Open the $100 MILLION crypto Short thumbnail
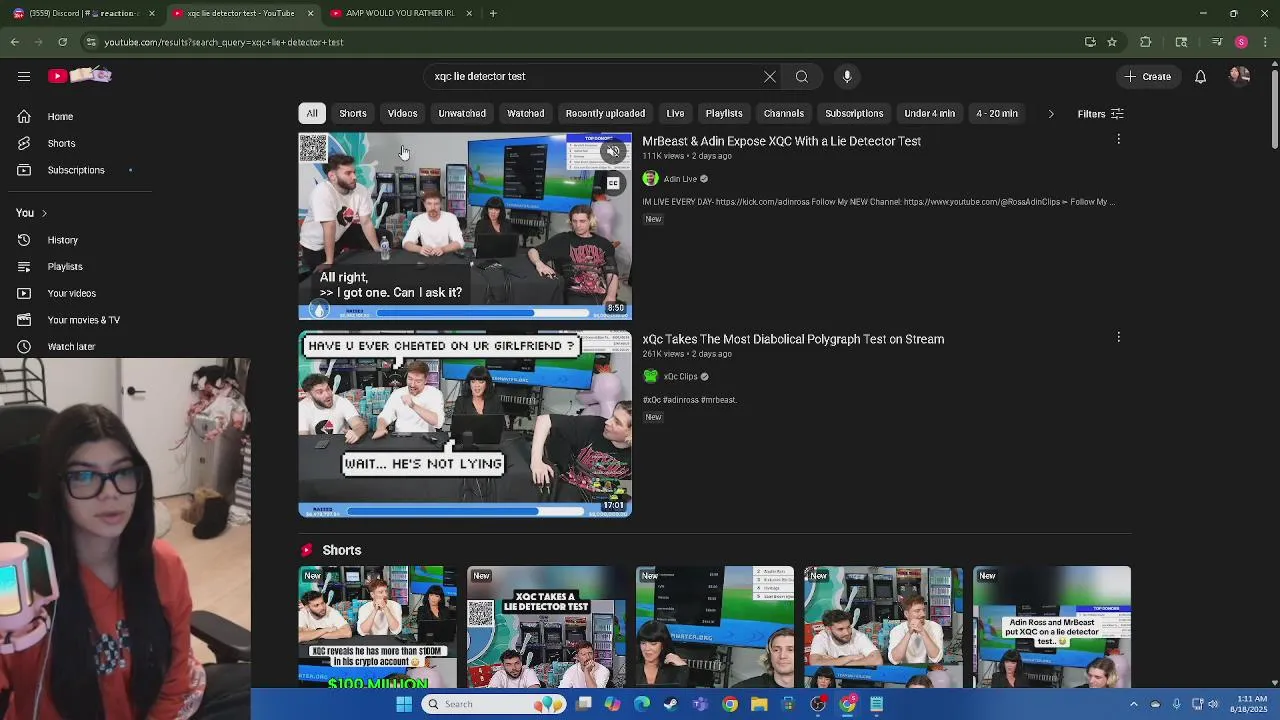 pos(377,627)
